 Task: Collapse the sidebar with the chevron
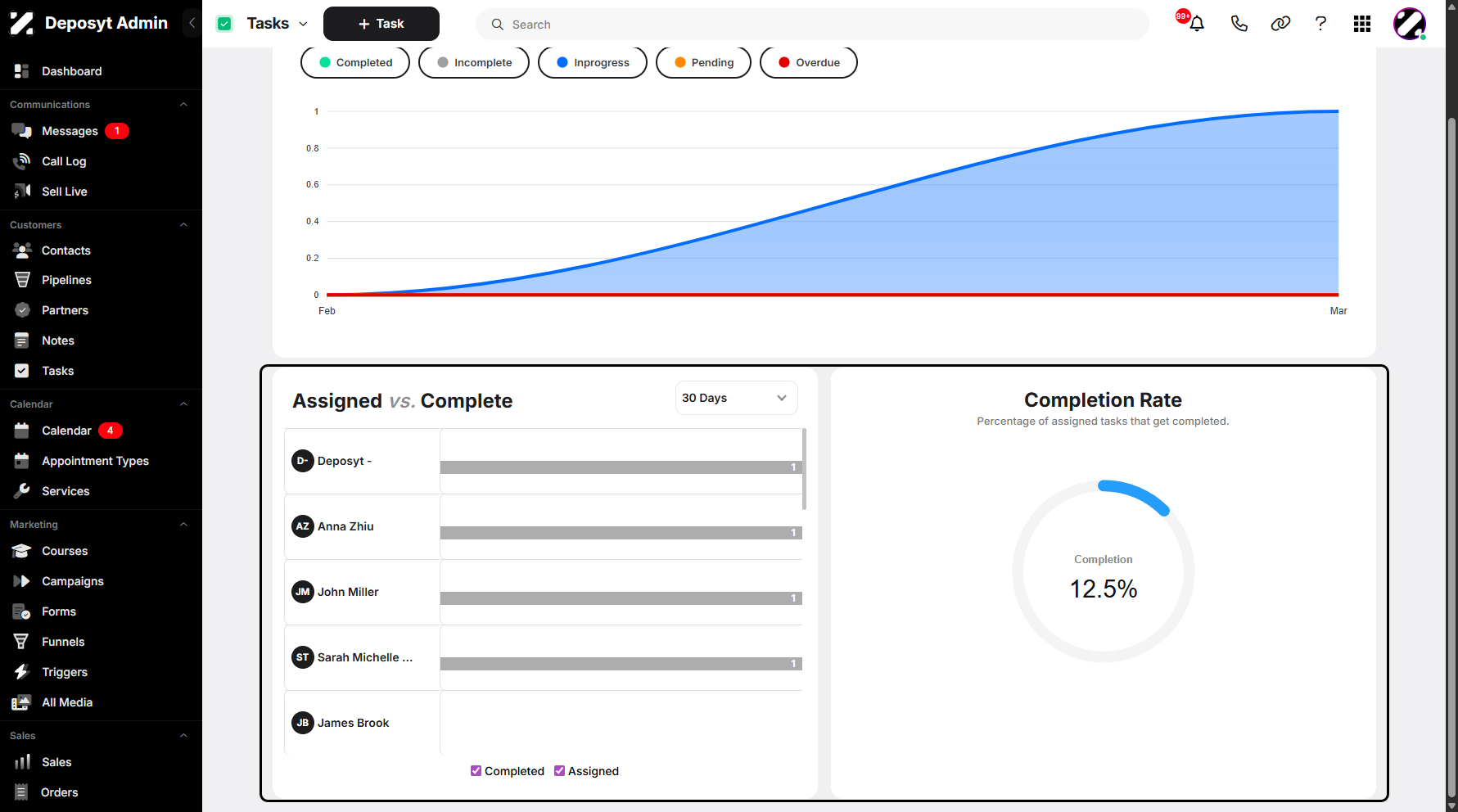pos(192,23)
